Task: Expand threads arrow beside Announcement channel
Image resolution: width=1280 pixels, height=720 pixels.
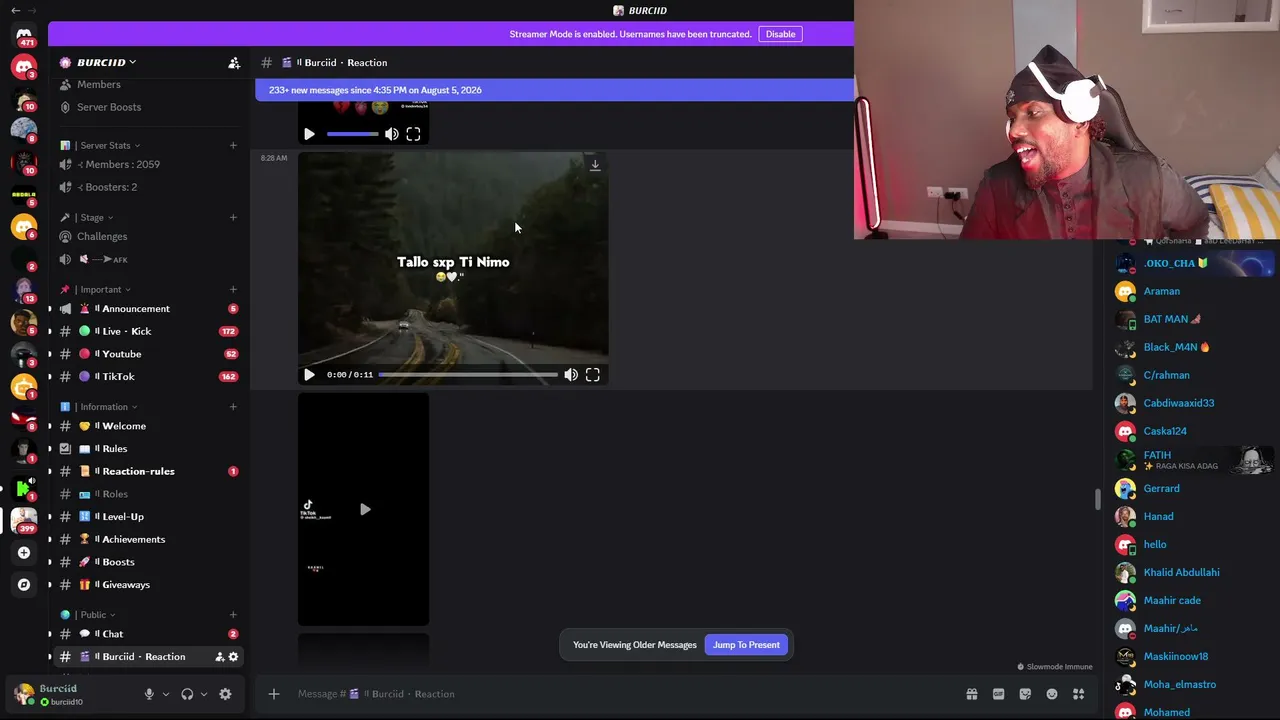Action: [50, 309]
